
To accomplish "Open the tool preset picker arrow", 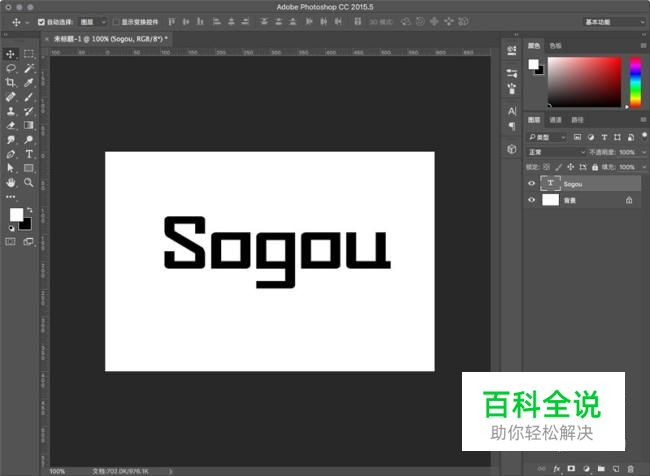I will point(27,22).
